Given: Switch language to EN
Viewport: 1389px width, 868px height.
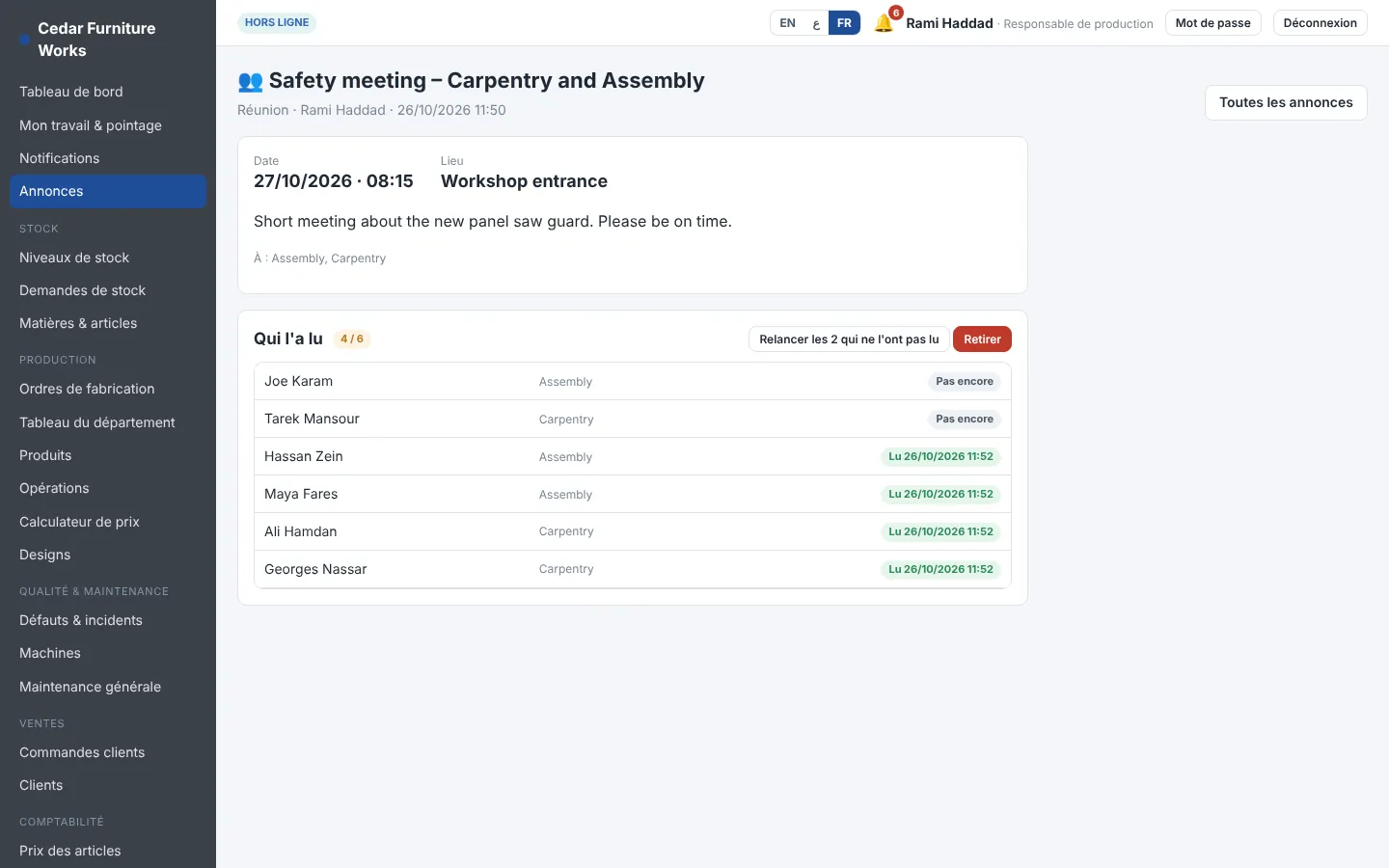Looking at the screenshot, I should tap(788, 23).
